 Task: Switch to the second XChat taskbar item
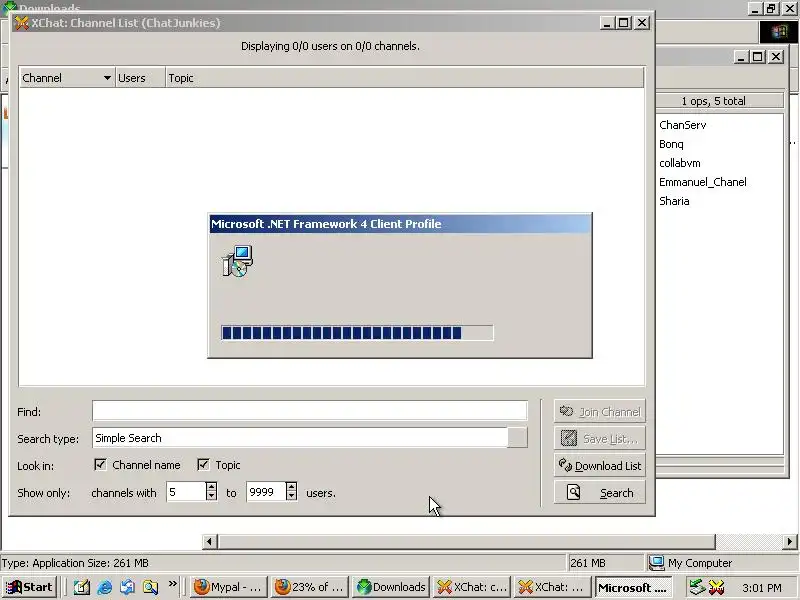pos(553,587)
